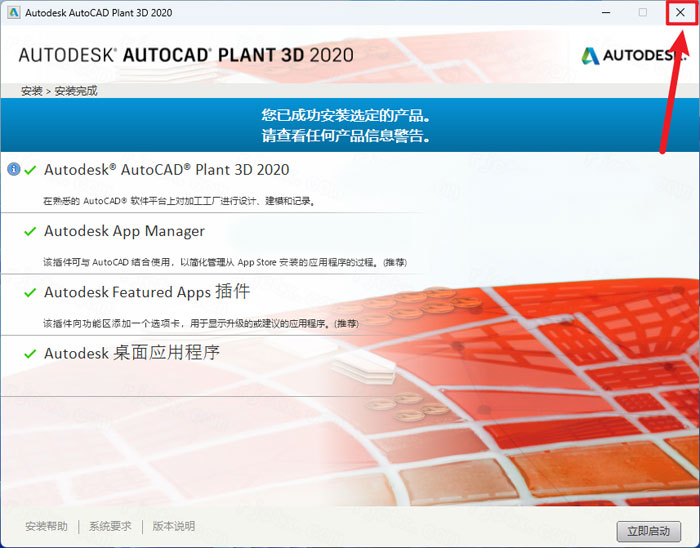Click the disabled maximize button
This screenshot has width=700, height=548.
[x=642, y=12]
